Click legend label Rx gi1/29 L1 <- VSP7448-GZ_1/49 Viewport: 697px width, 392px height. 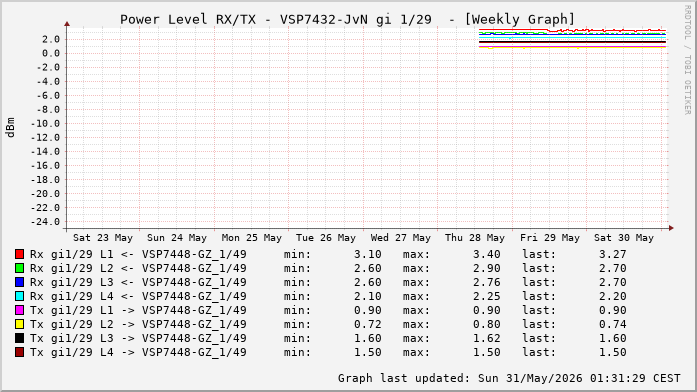pyautogui.click(x=138, y=254)
